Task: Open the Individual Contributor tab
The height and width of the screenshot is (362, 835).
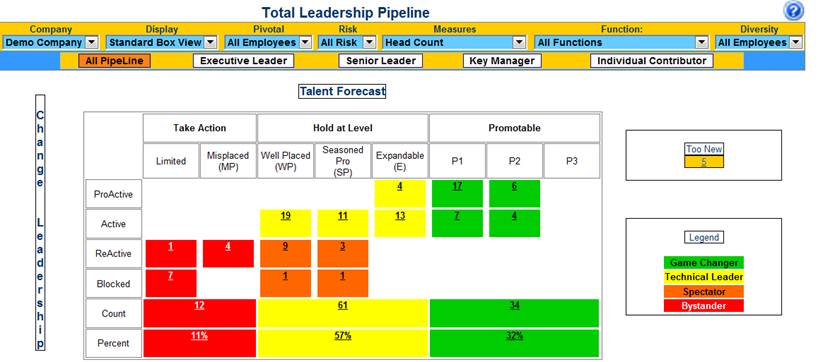Action: tap(651, 61)
